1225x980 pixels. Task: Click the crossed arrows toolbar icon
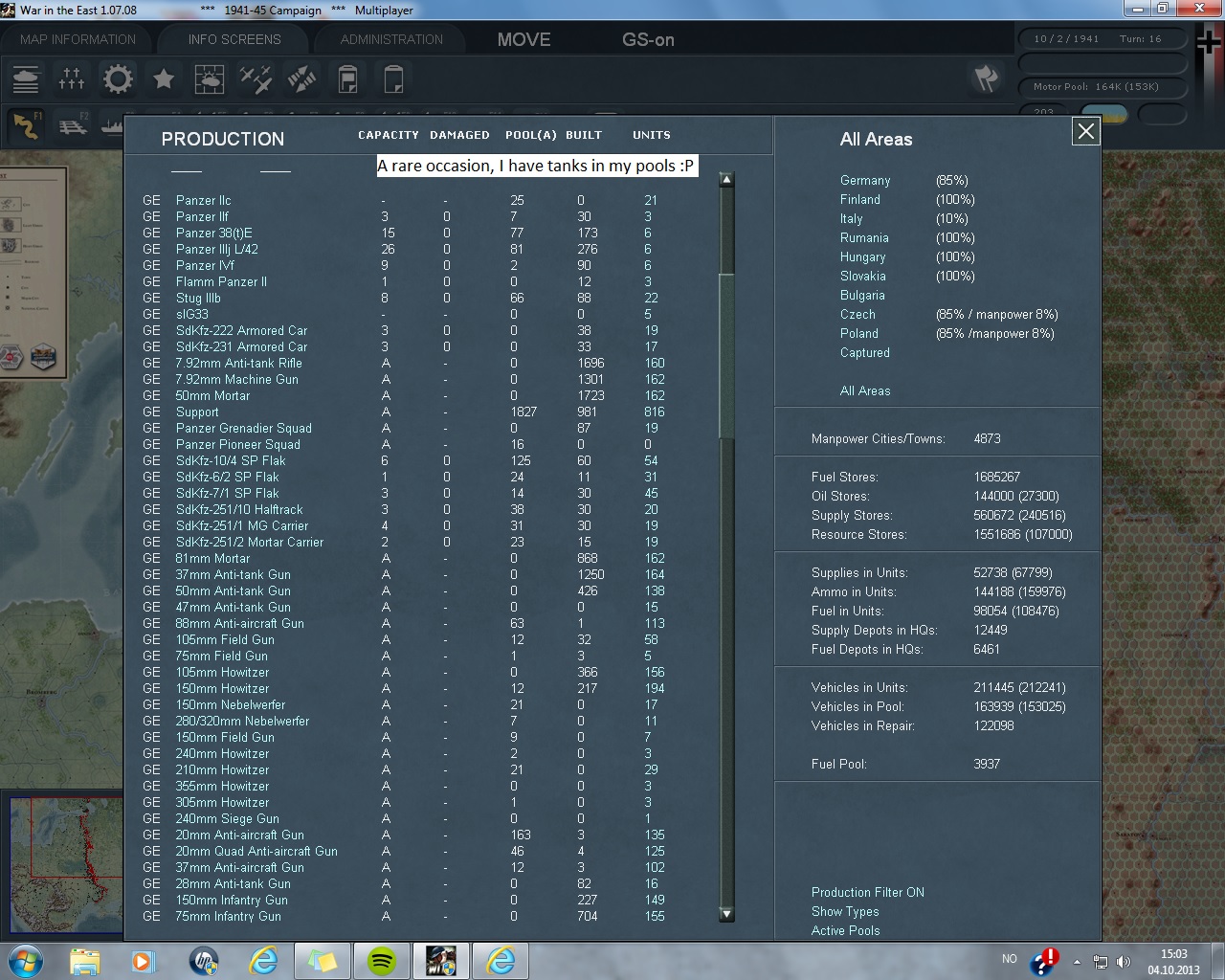[x=301, y=78]
